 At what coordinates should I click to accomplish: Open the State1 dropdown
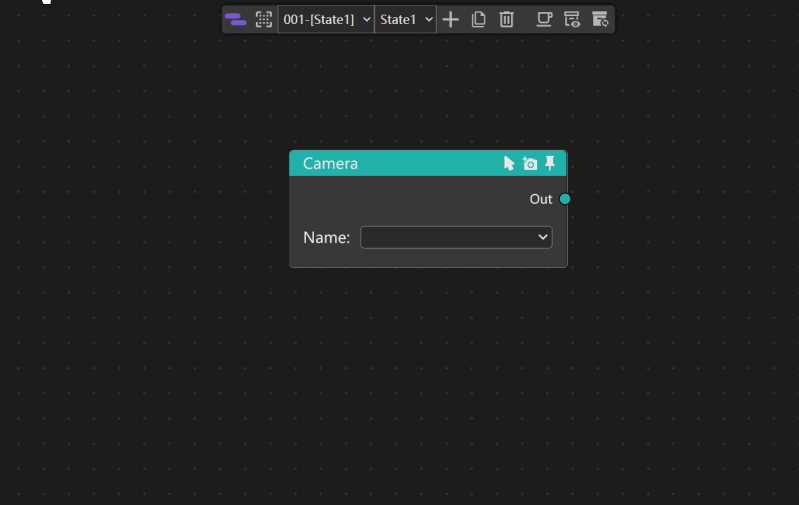[x=406, y=19]
